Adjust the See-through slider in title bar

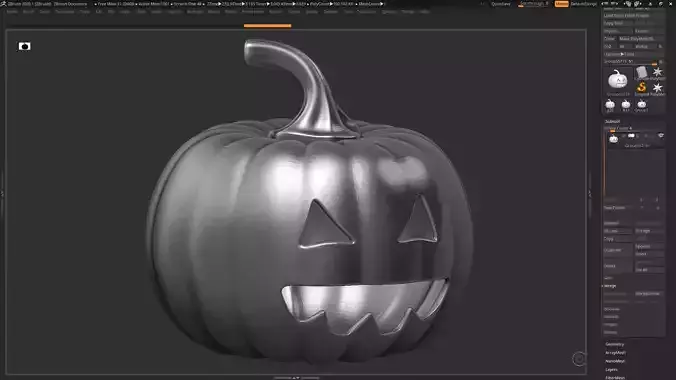coord(534,4)
